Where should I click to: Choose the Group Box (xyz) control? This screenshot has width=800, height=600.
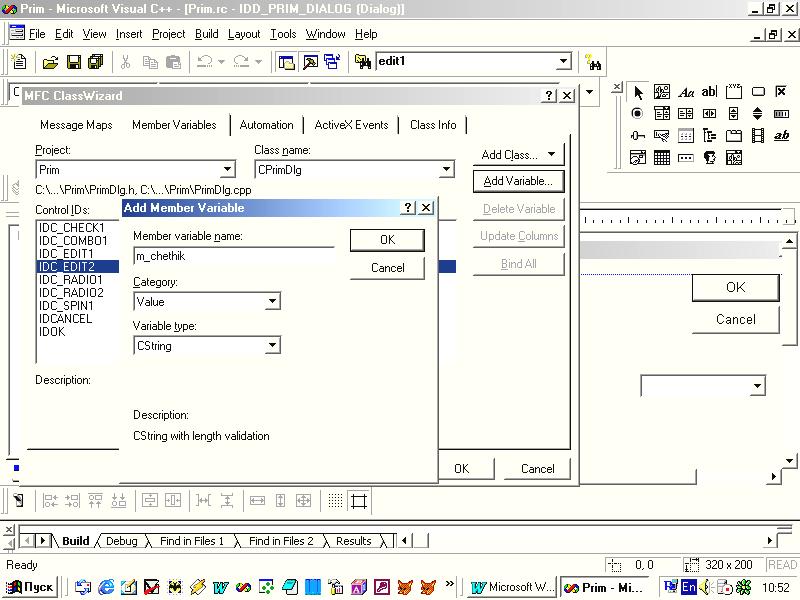click(x=734, y=92)
